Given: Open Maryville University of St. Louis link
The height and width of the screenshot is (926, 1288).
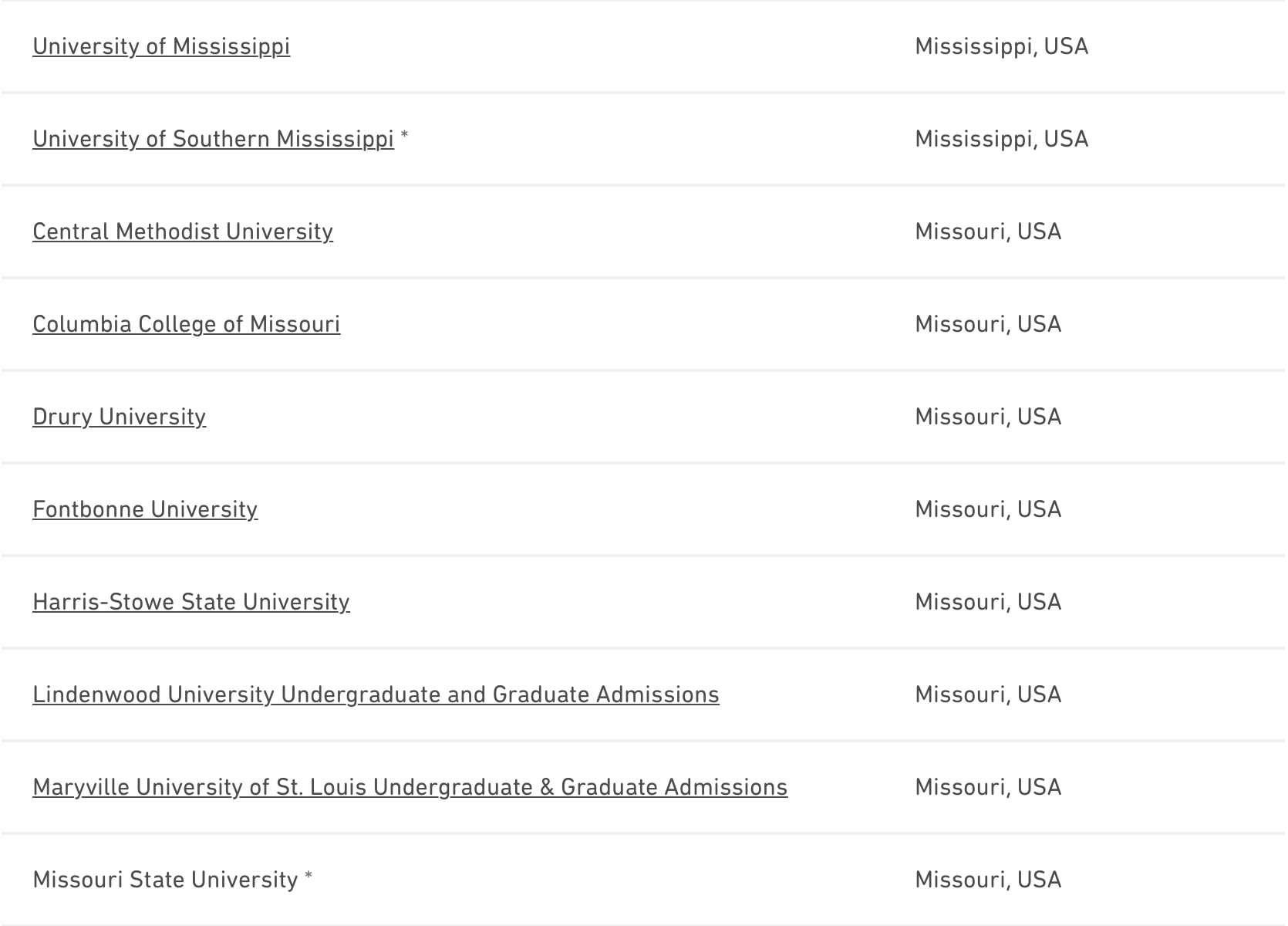Looking at the screenshot, I should pos(410,787).
